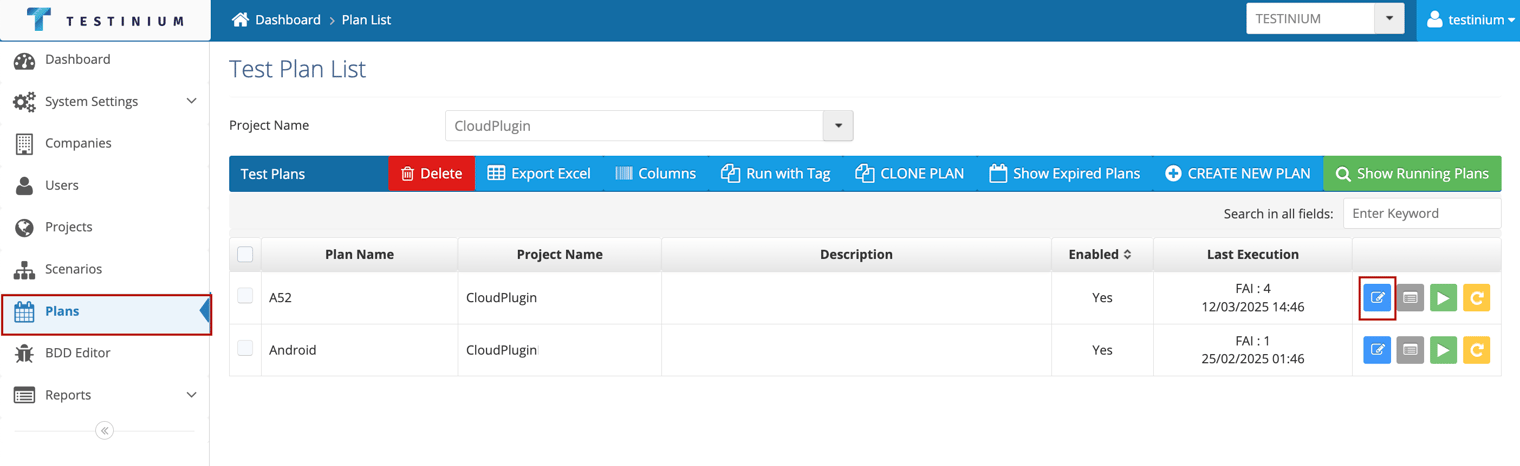The image size is (1520, 466).
Task: Click the Enter Keyword search field
Action: 1421,213
